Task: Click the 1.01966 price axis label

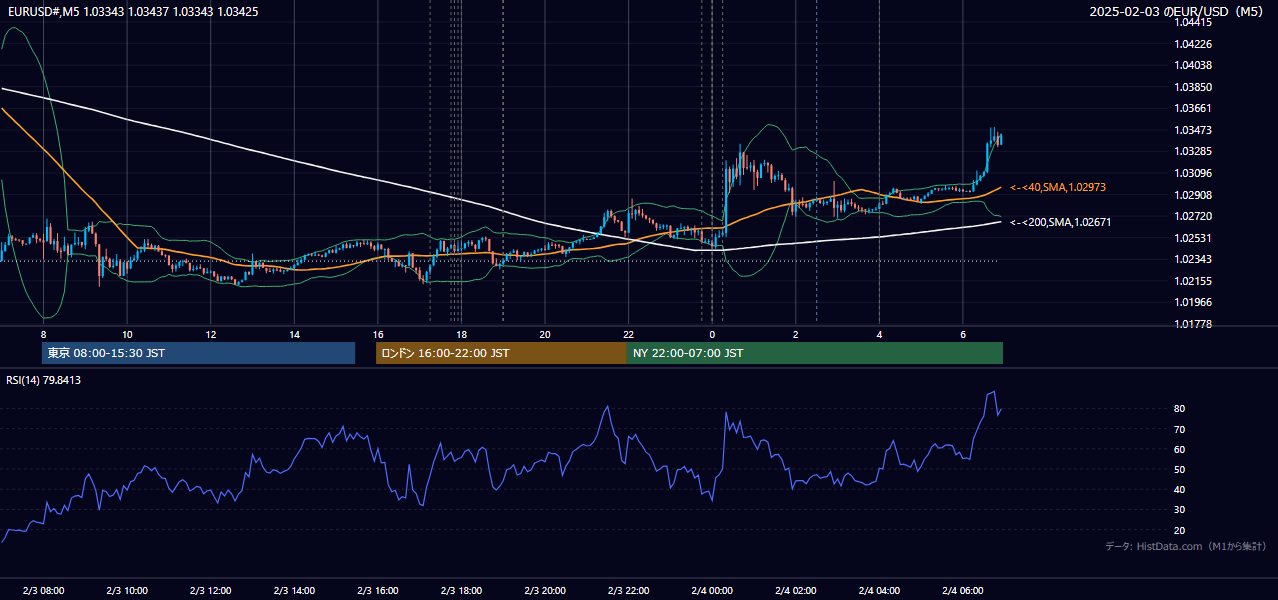Action: pyautogui.click(x=1192, y=302)
